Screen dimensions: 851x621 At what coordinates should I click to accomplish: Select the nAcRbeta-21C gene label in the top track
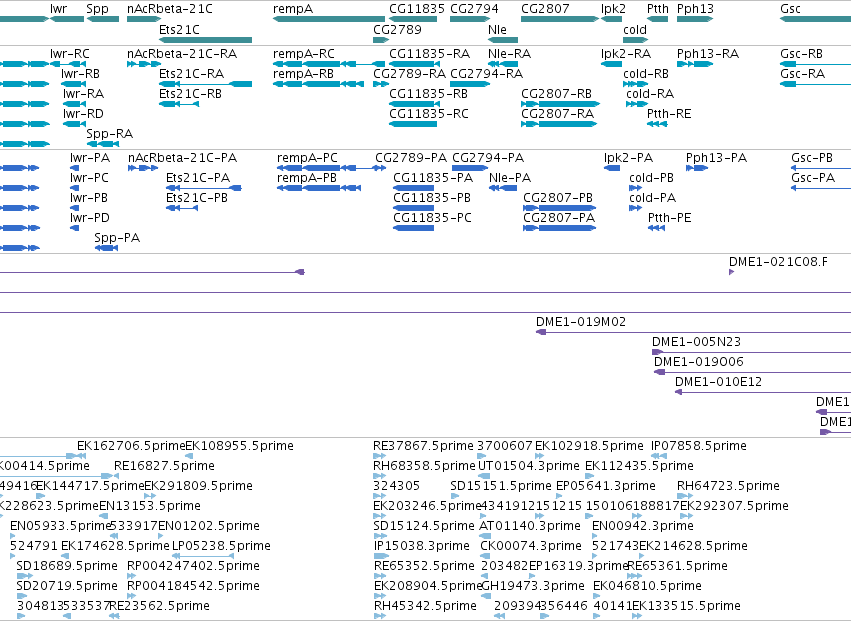tap(170, 9)
